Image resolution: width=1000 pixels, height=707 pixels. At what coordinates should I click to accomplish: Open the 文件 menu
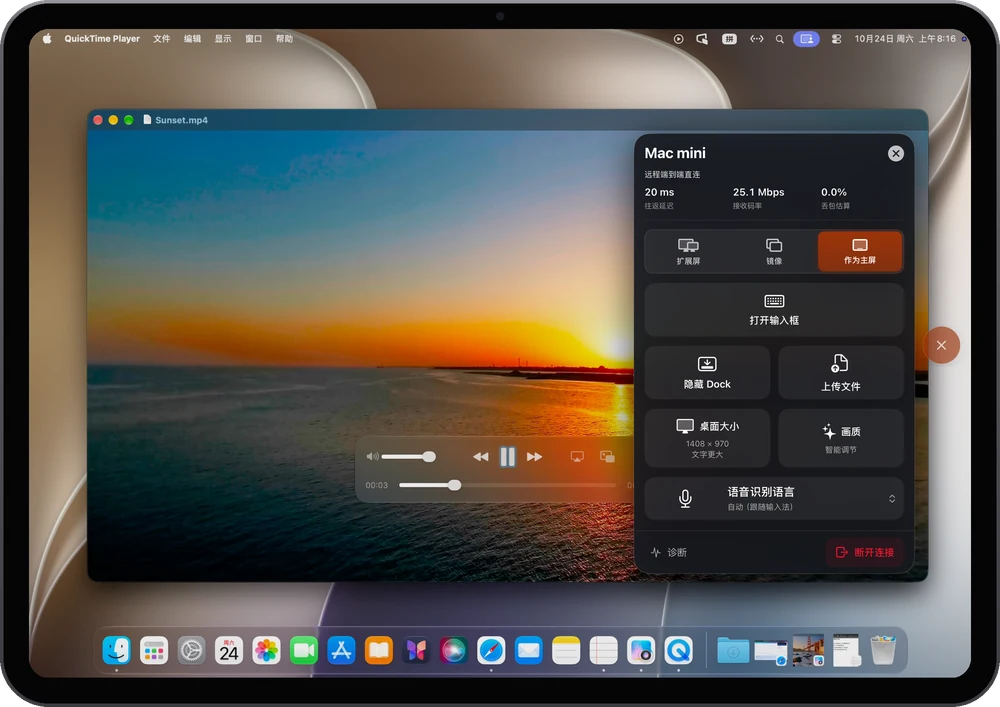point(161,38)
